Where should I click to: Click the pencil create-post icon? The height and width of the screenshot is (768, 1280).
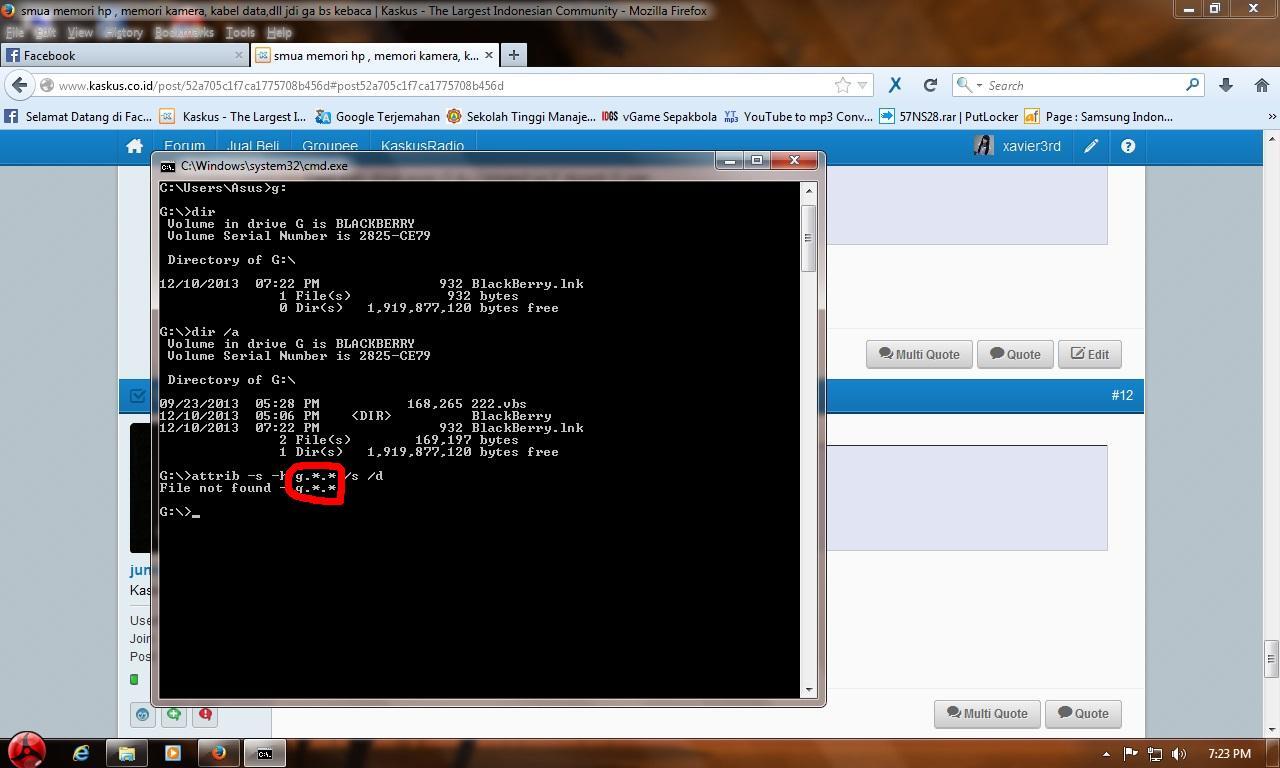pos(1091,146)
